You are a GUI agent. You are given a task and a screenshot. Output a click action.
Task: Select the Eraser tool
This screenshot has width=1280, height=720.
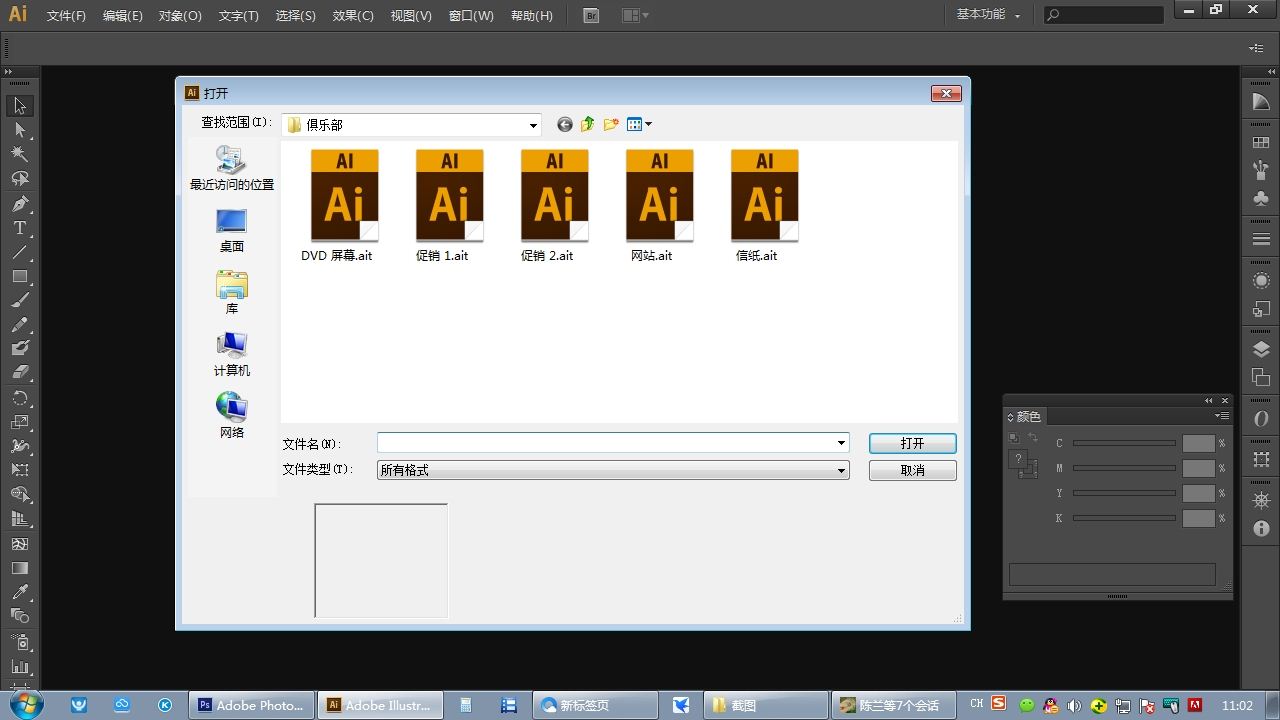pyautogui.click(x=20, y=372)
